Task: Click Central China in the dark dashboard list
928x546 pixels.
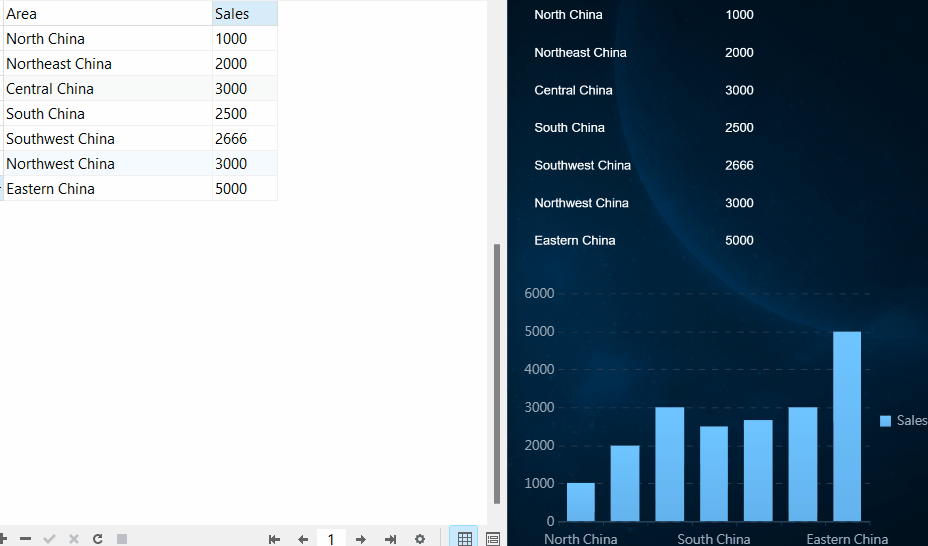Action: [573, 90]
